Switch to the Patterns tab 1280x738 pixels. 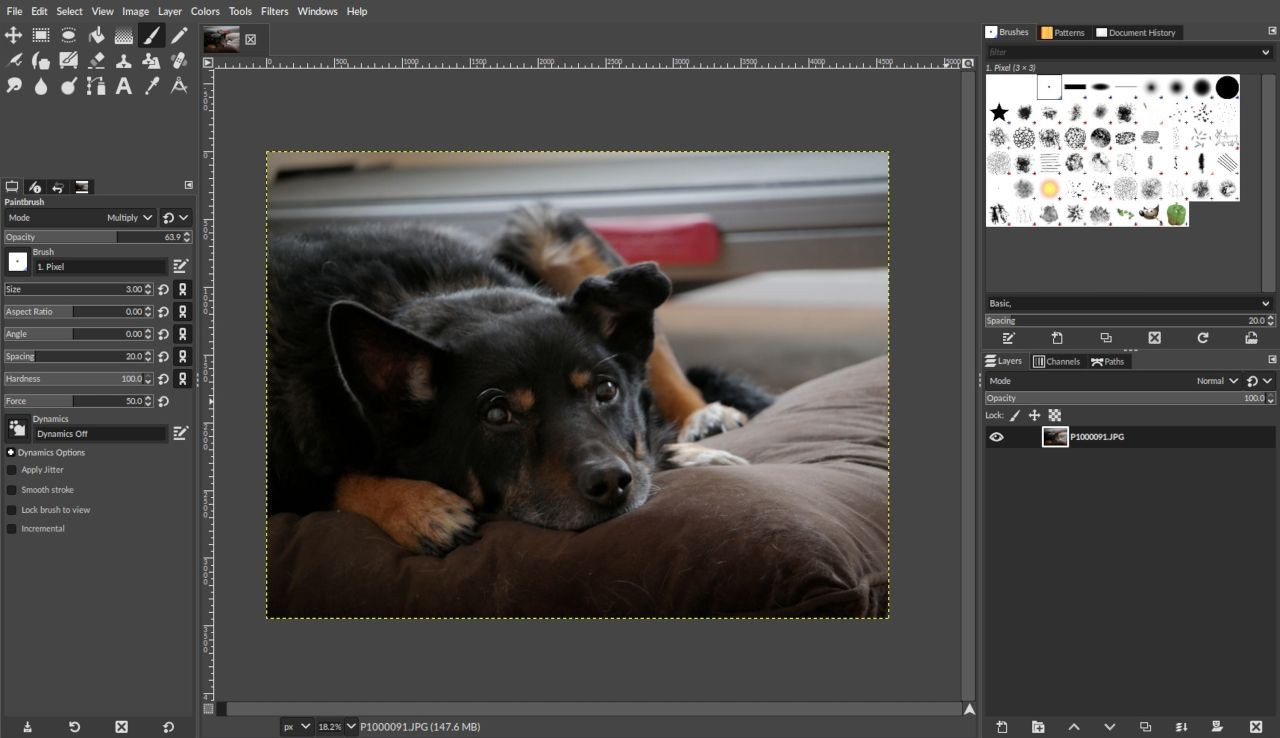coord(1063,32)
